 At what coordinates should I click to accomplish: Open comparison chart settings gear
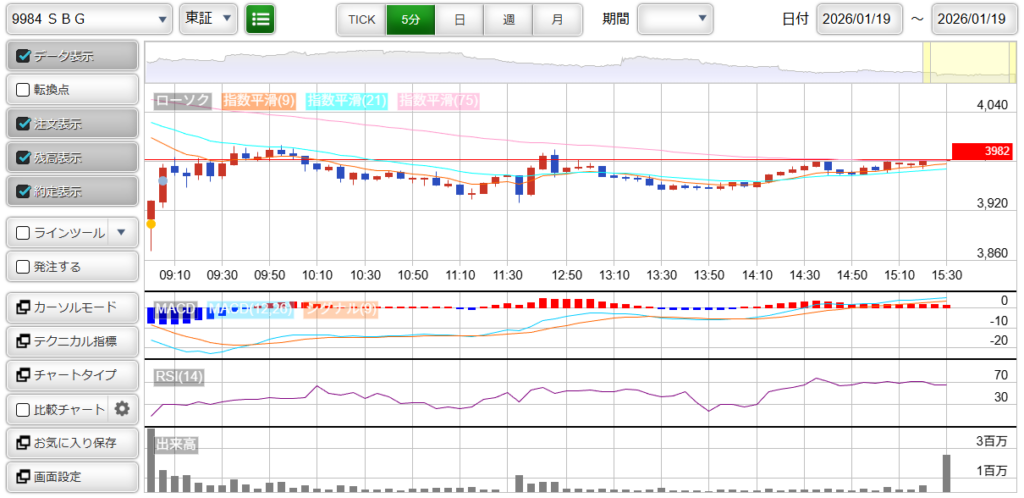point(123,409)
